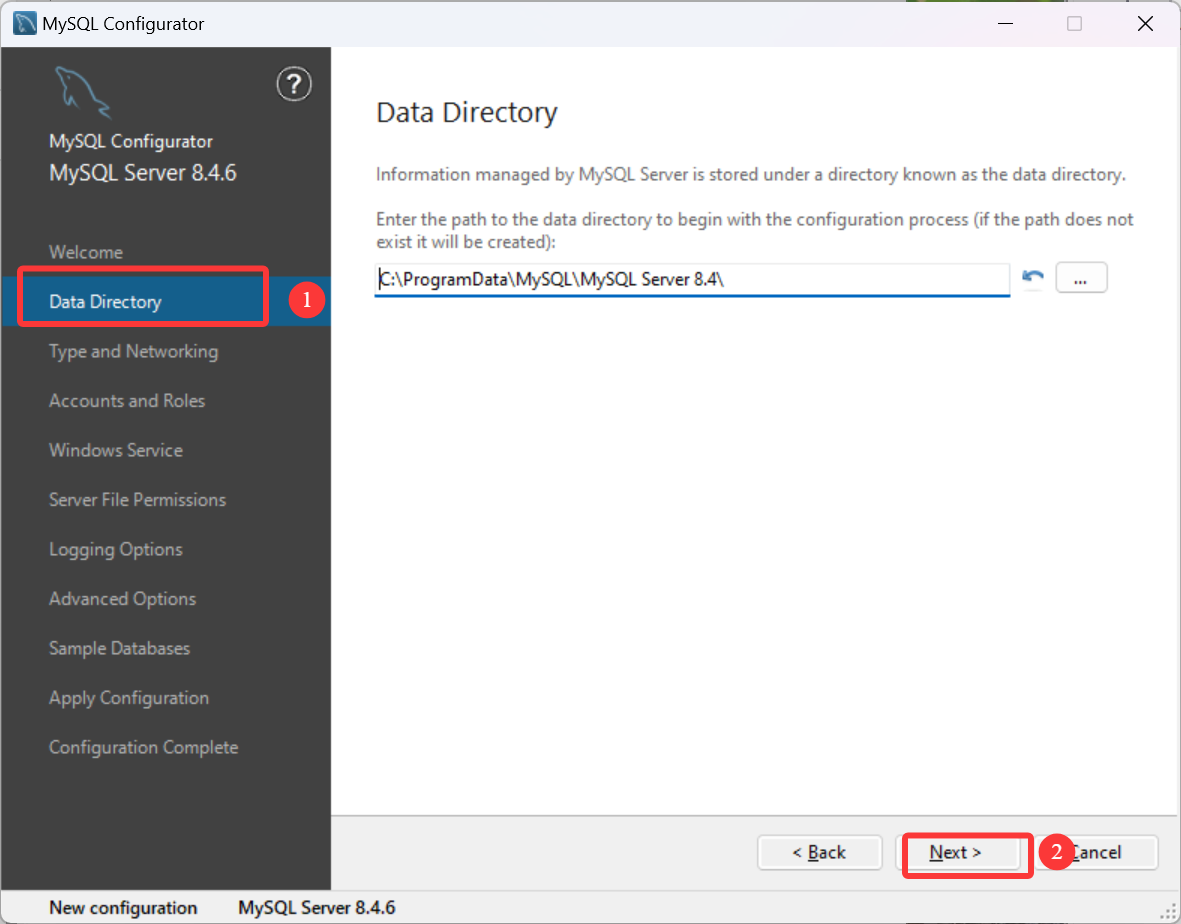Click the MySQL Configurator title bar icon

24,23
